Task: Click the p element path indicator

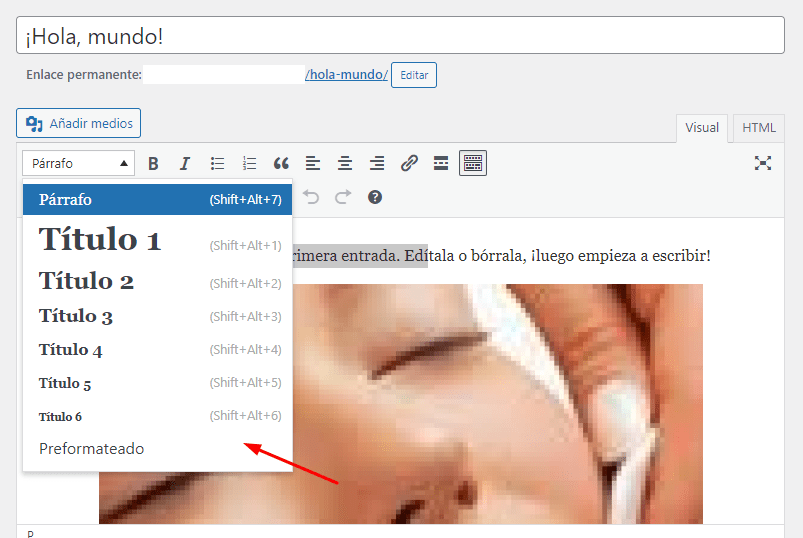Action: (x=30, y=533)
